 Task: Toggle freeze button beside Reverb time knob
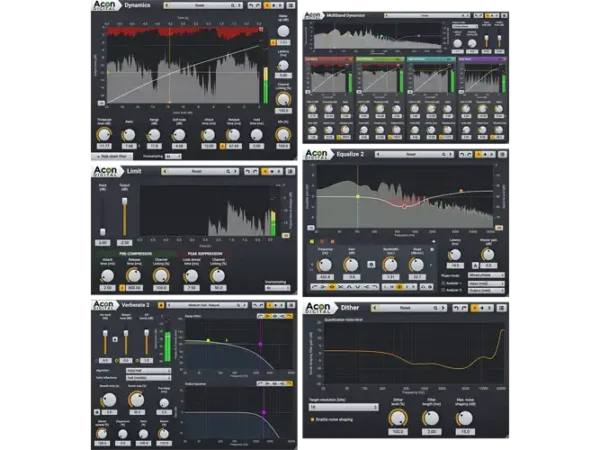click(x=97, y=412)
